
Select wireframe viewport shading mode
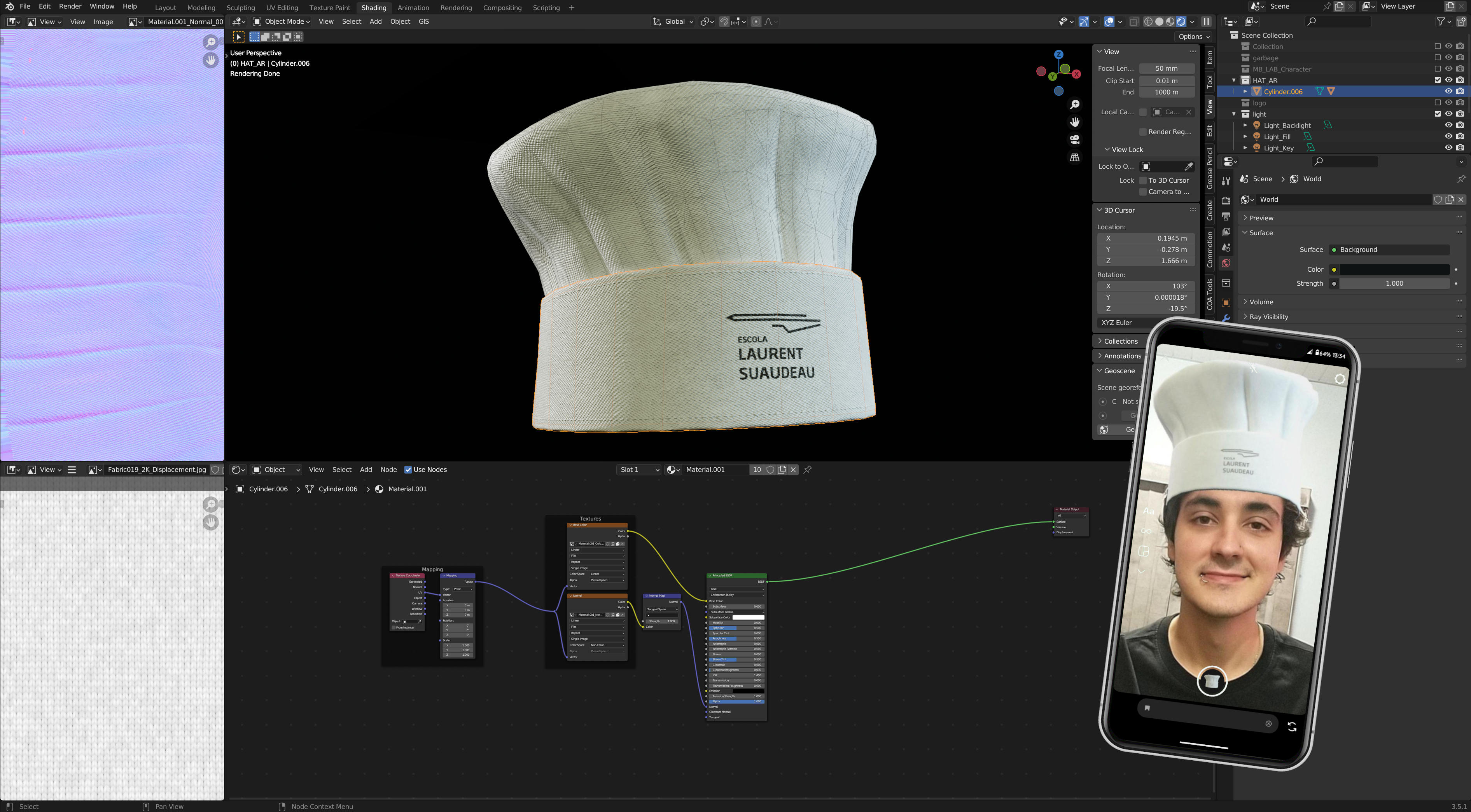coord(1148,22)
